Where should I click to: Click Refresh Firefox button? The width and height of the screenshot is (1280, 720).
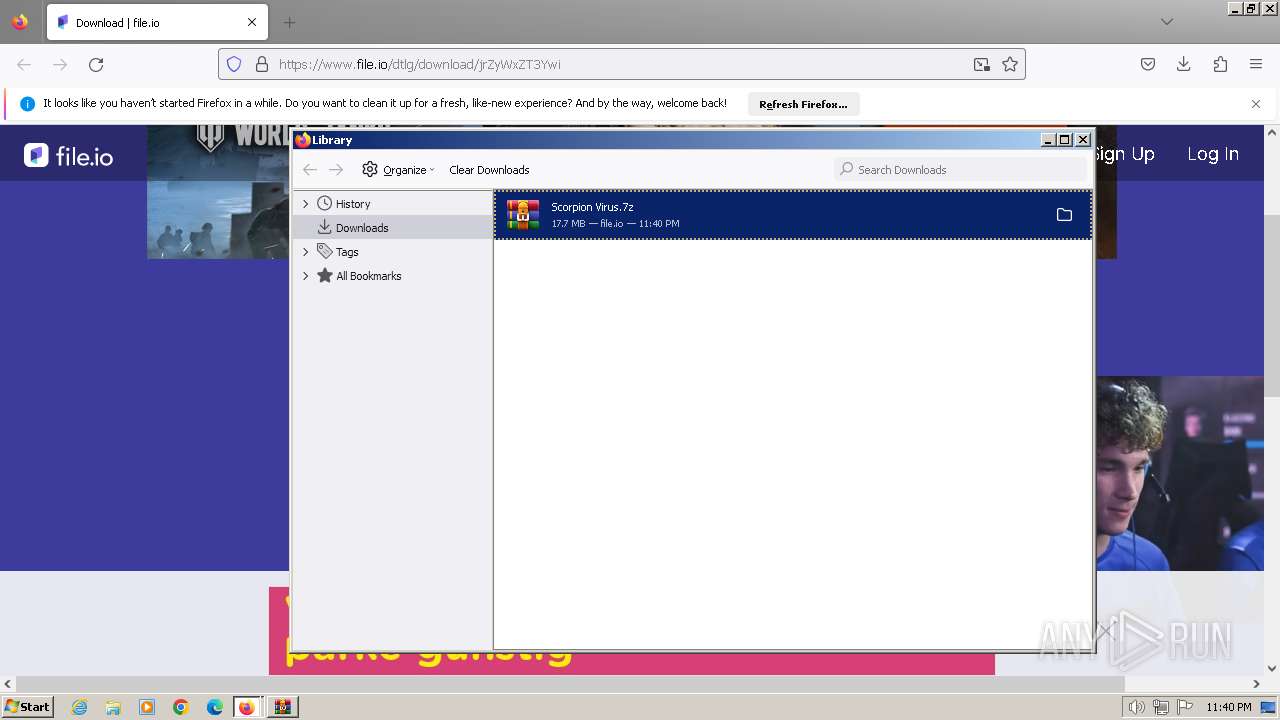803,104
